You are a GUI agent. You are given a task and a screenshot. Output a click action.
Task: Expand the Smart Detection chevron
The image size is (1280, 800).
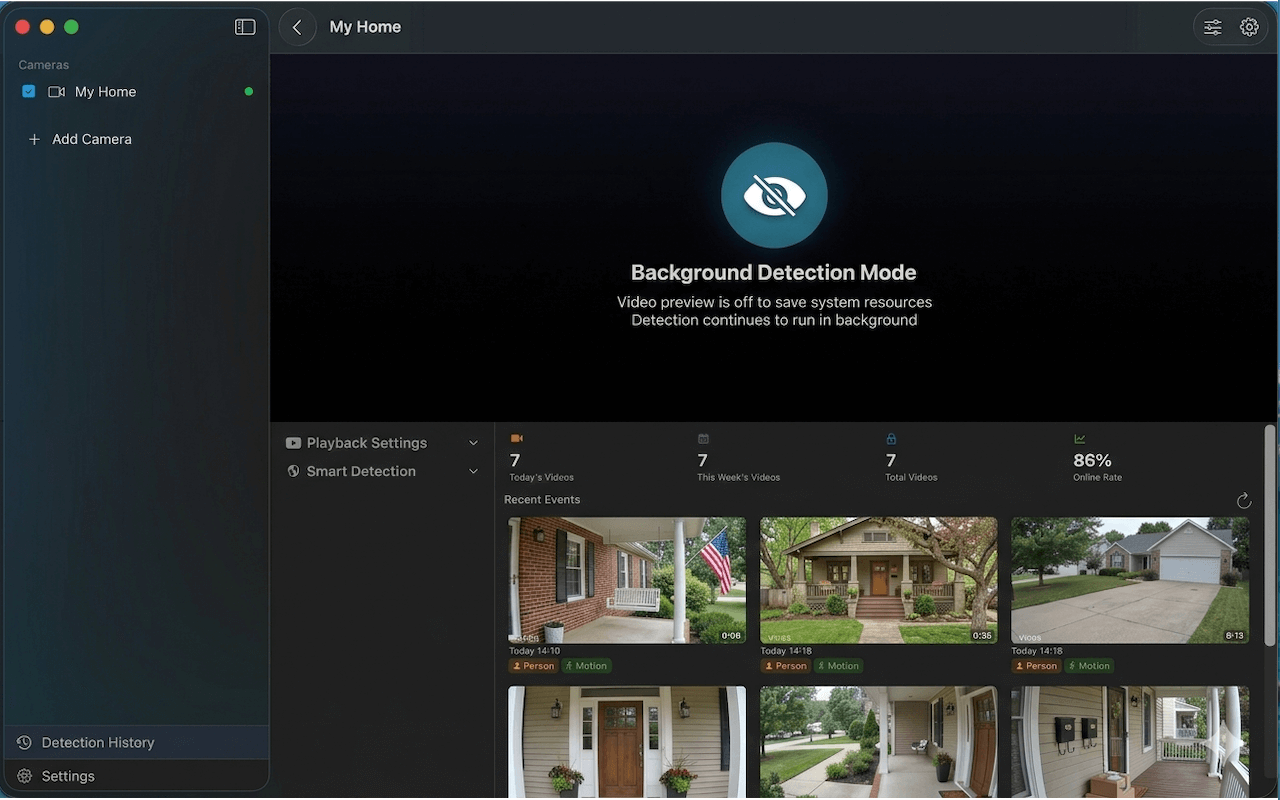click(x=474, y=471)
